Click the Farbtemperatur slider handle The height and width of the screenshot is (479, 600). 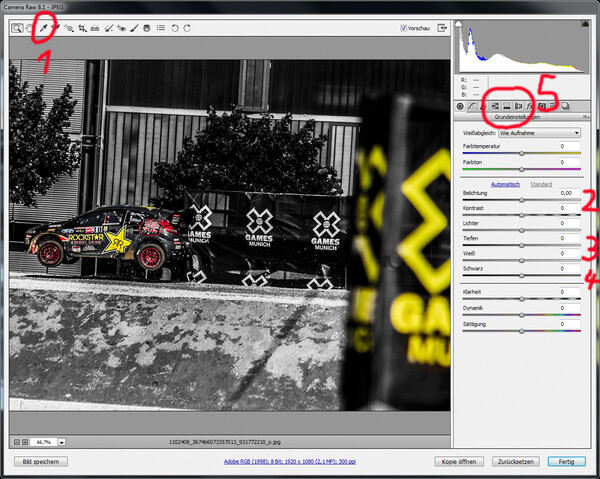click(x=522, y=153)
